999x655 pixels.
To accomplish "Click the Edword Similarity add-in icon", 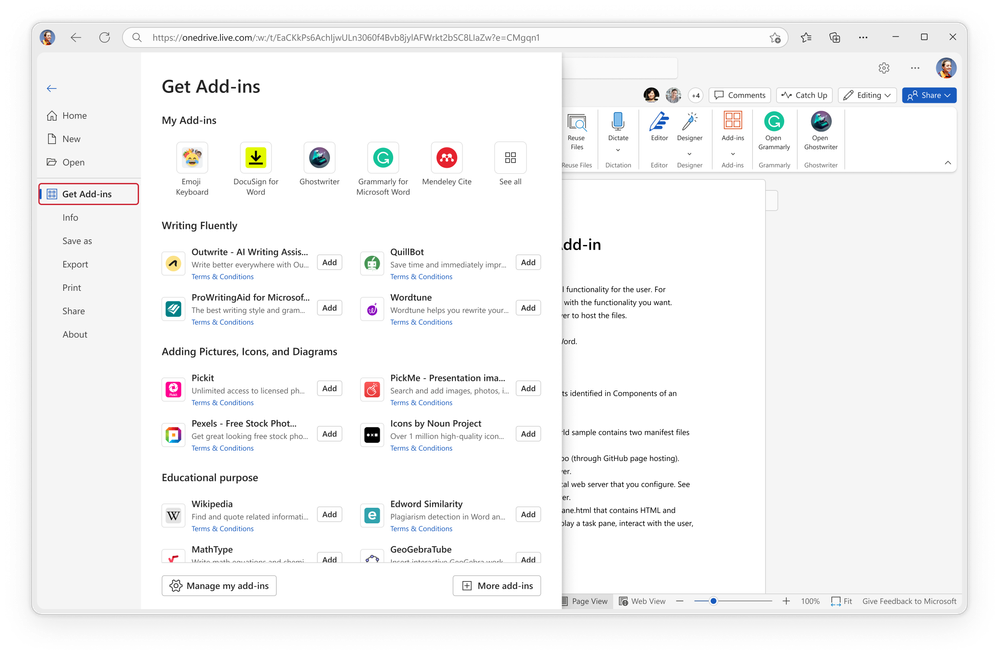I will tap(372, 515).
